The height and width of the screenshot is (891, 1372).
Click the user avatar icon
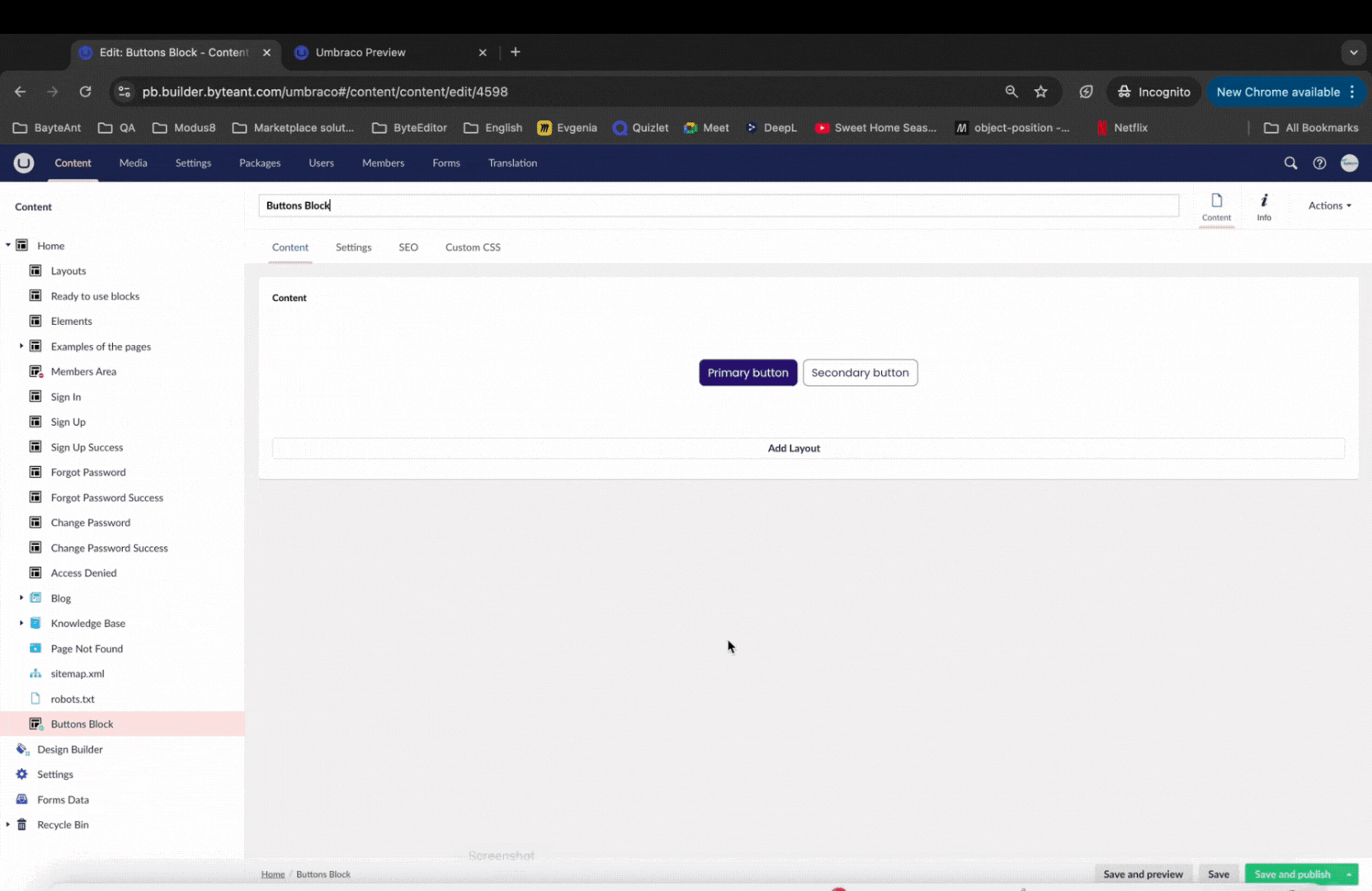[x=1349, y=163]
